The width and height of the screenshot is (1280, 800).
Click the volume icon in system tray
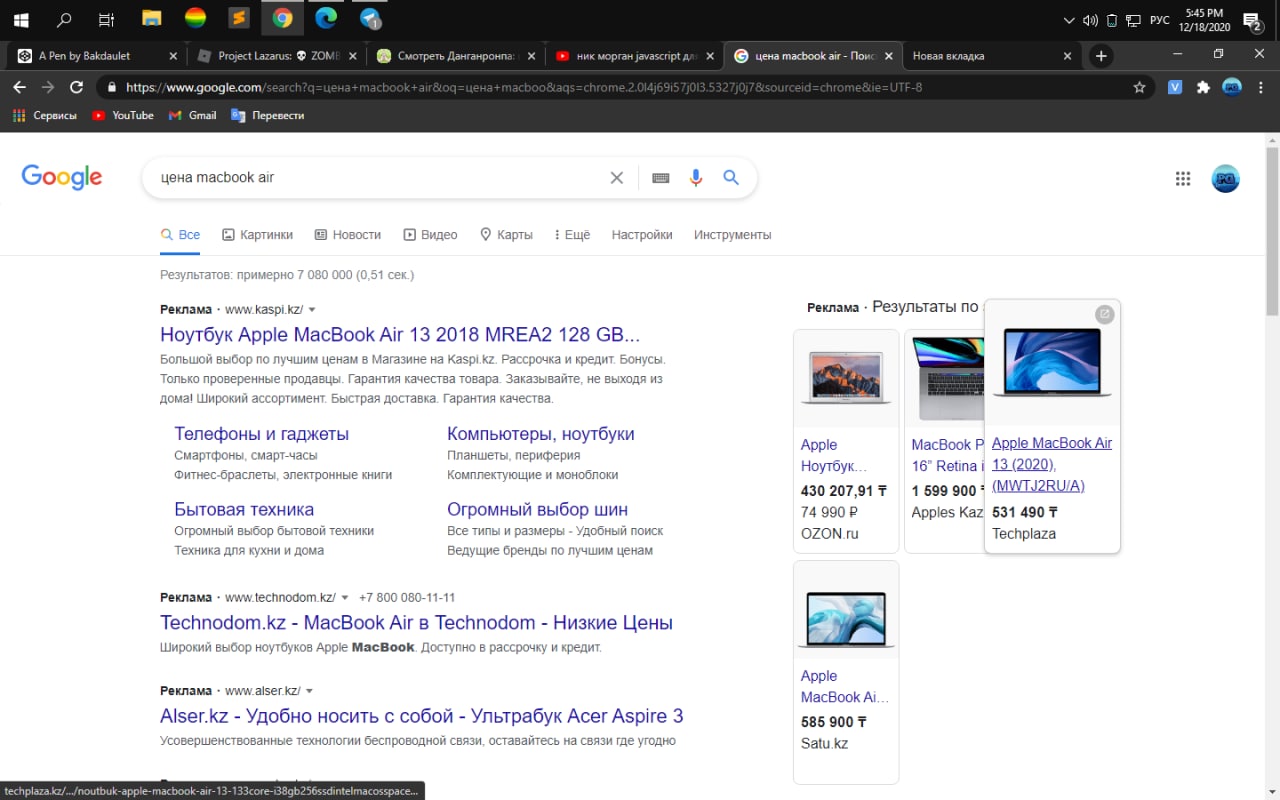tap(1091, 20)
